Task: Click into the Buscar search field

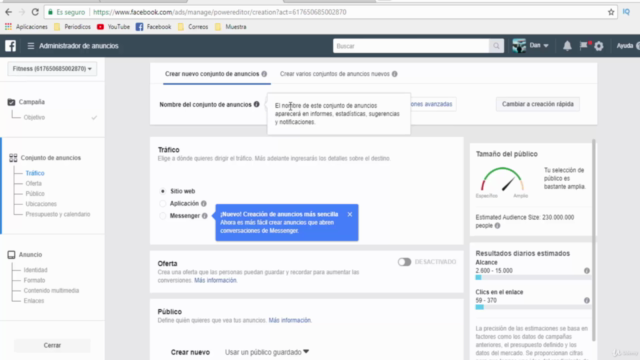Action: 411,46
